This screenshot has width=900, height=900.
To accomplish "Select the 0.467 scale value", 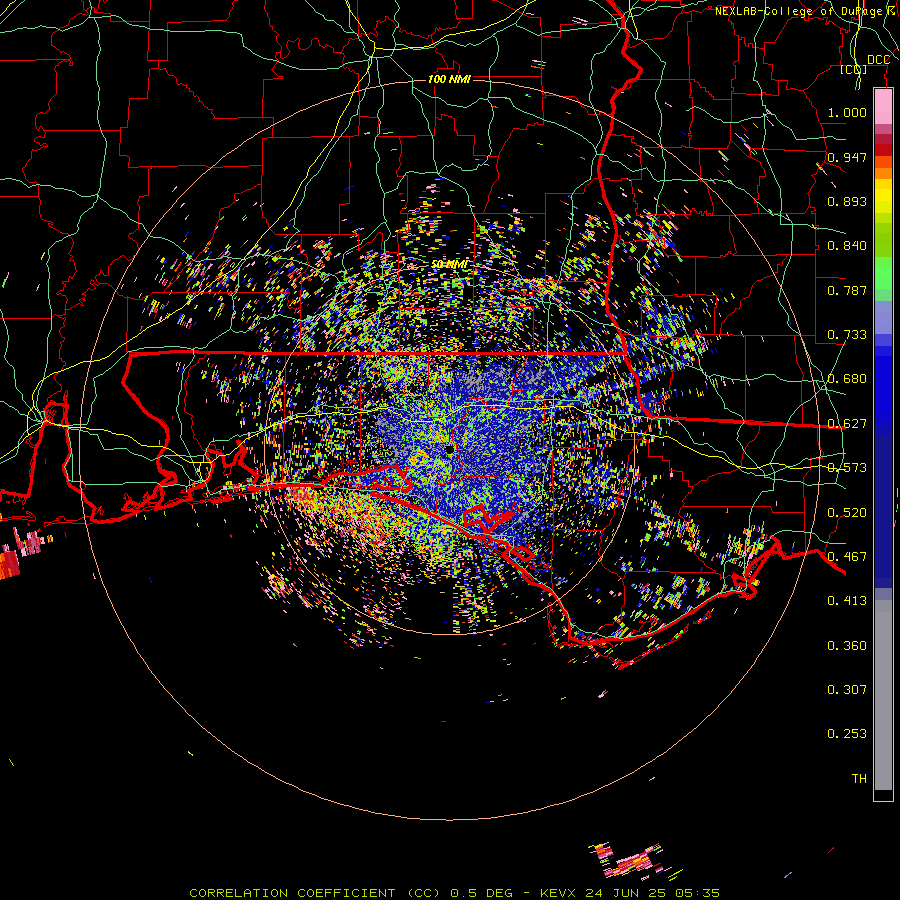I will (847, 557).
